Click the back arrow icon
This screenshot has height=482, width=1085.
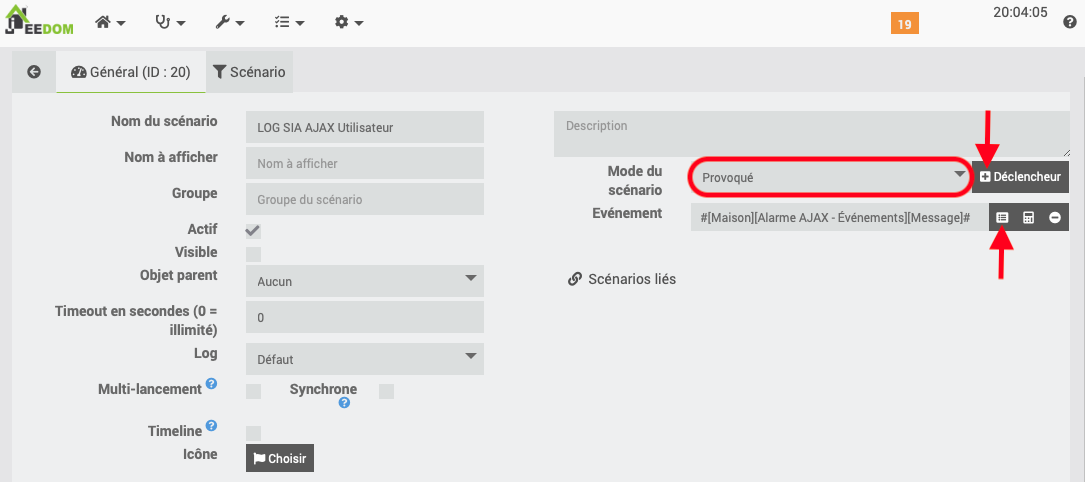pyautogui.click(x=34, y=72)
